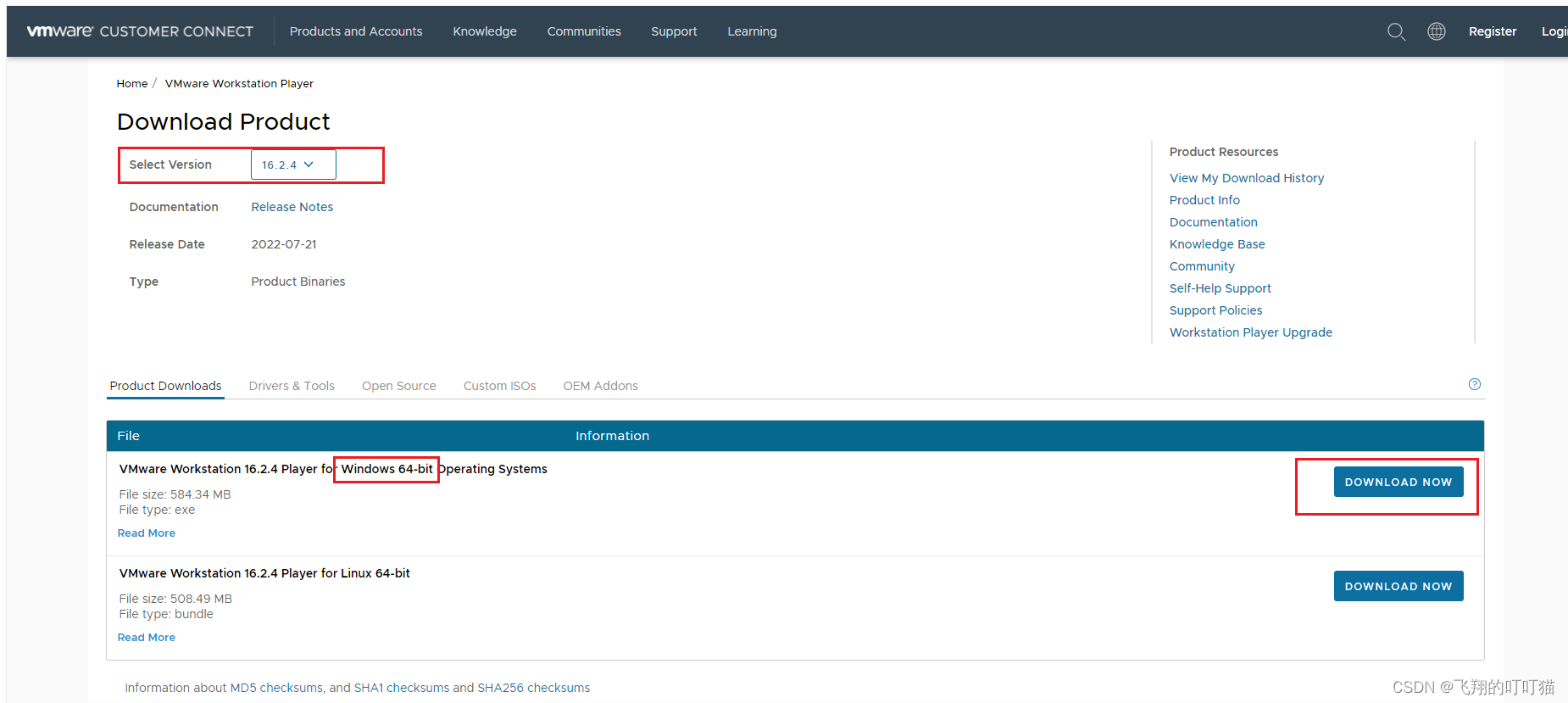Open the Communities menu
Image resolution: width=1568 pixels, height=703 pixels.
click(x=584, y=31)
